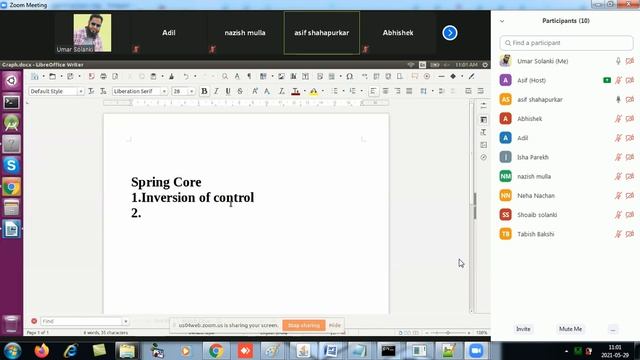
Task: Click the Find a participant search field
Action: pyautogui.click(x=567, y=43)
